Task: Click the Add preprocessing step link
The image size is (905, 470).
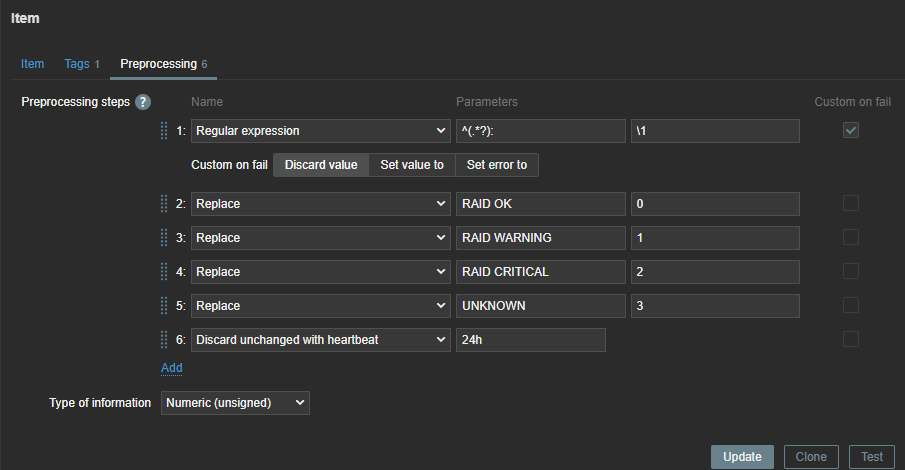Action: [172, 368]
